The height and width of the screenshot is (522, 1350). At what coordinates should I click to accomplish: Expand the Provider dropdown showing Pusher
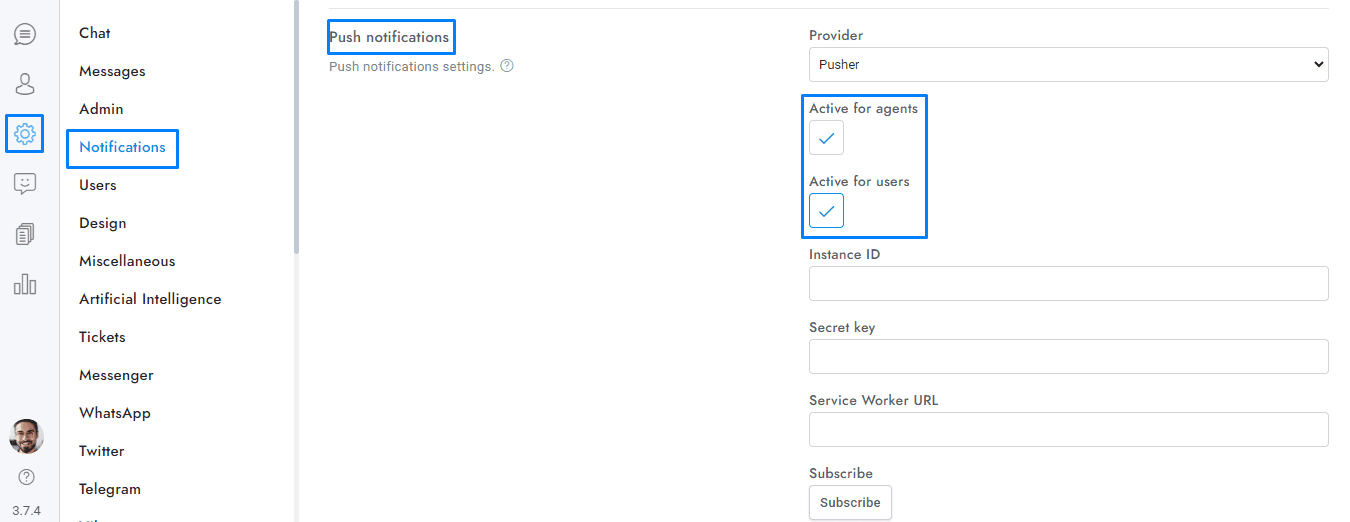[x=1068, y=64]
